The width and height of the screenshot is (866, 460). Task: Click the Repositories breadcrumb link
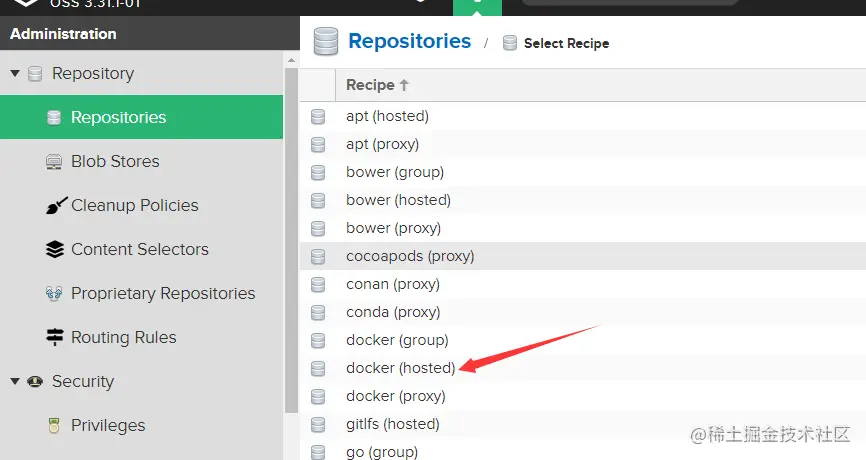pos(409,41)
